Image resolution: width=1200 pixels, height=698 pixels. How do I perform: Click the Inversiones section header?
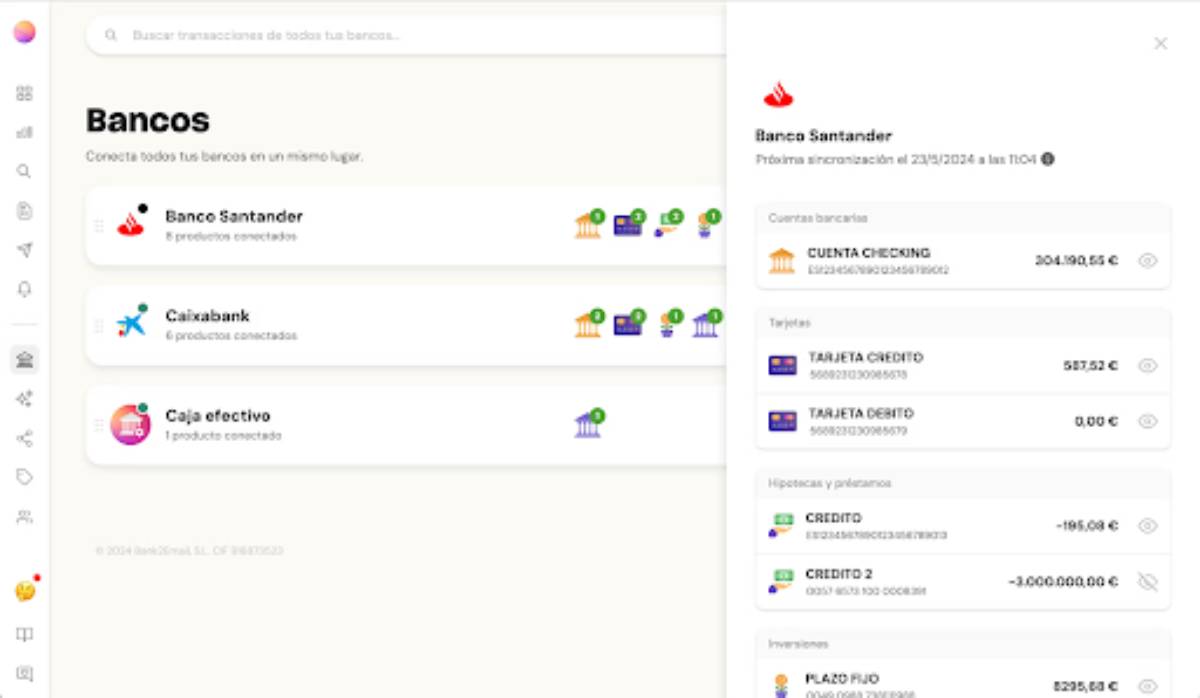[x=963, y=644]
